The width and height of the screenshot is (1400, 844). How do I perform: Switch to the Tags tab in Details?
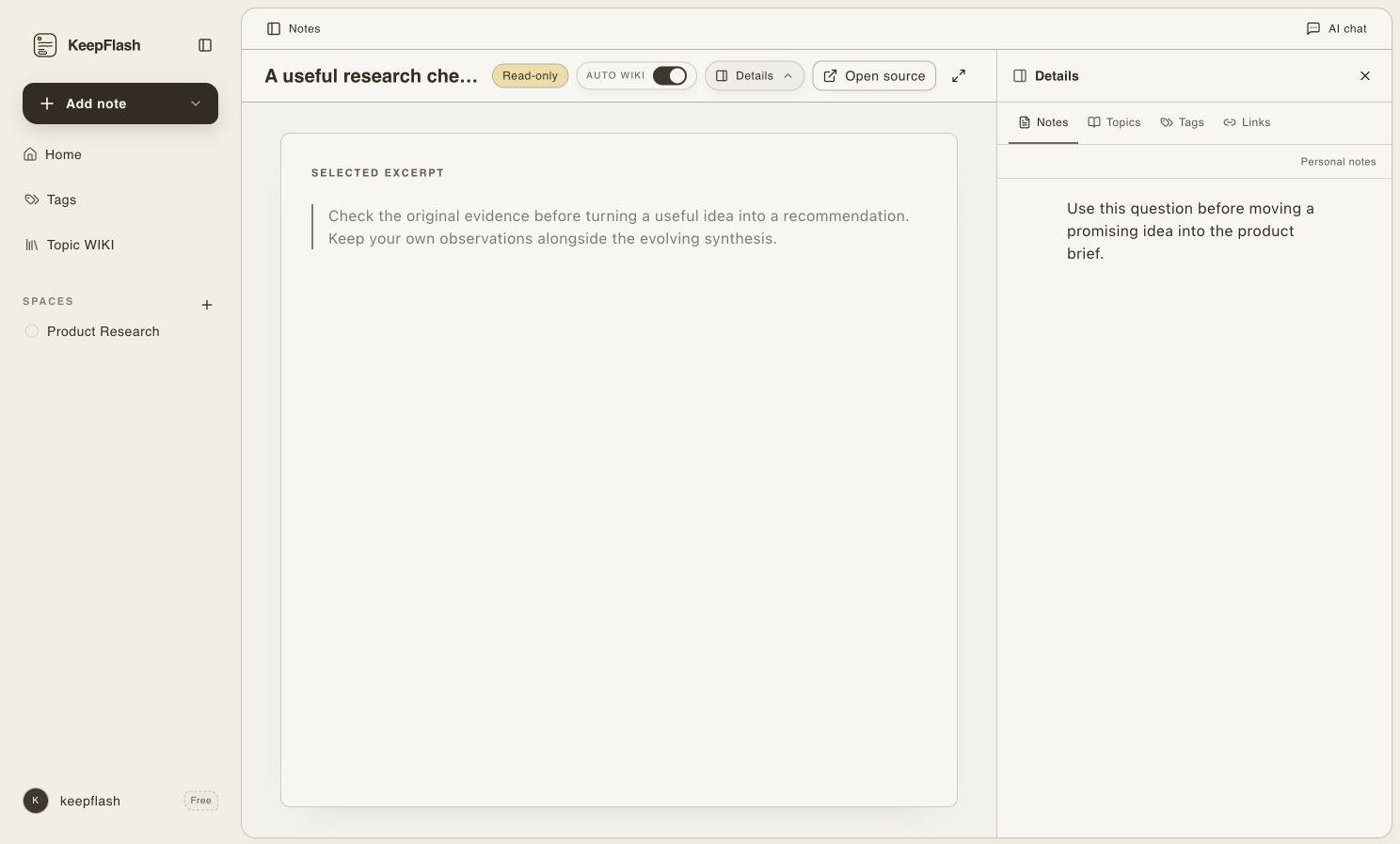tap(1182, 122)
